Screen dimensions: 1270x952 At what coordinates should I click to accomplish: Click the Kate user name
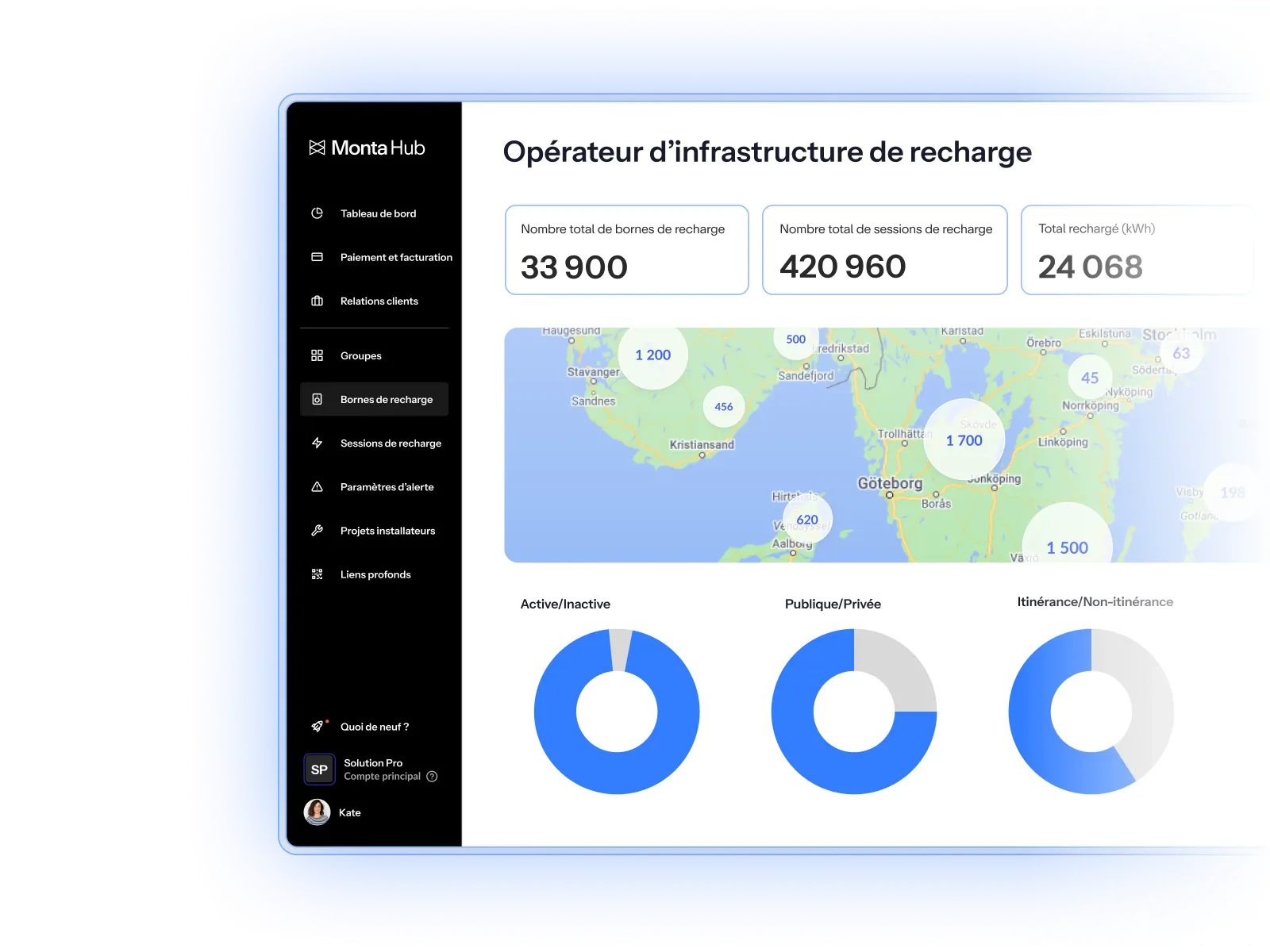point(350,812)
